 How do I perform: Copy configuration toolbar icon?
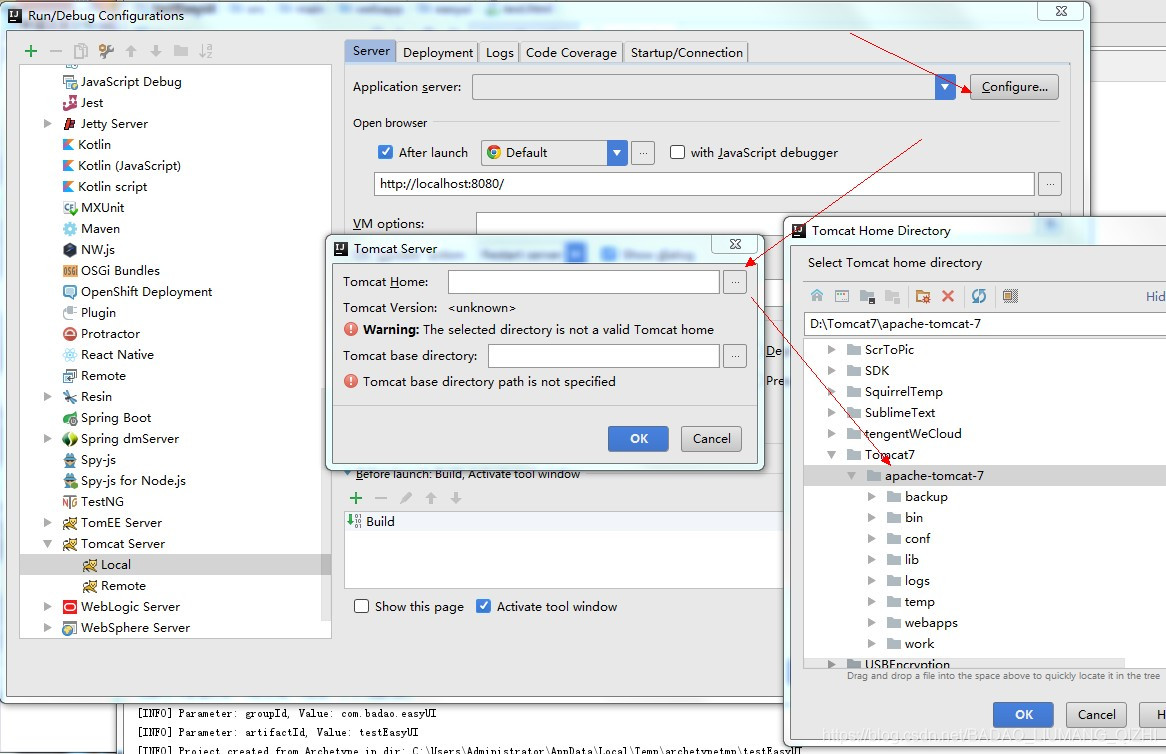pyautogui.click(x=80, y=51)
